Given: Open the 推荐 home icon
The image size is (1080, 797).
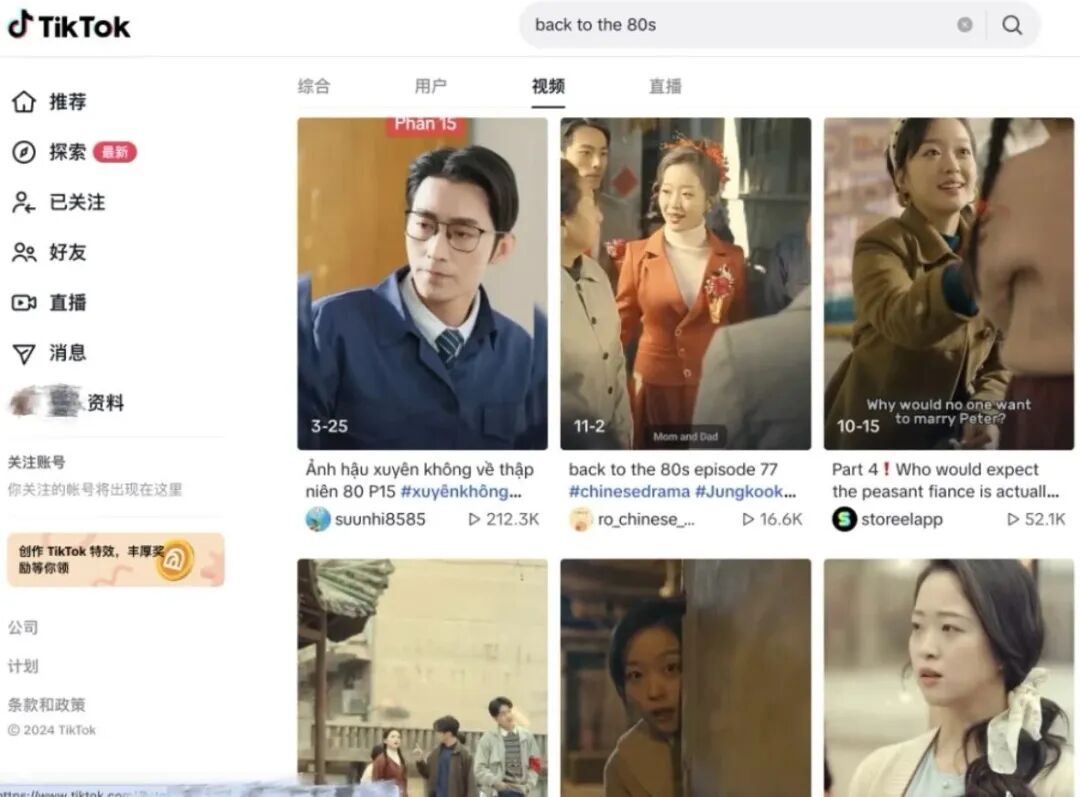Looking at the screenshot, I should point(23,101).
